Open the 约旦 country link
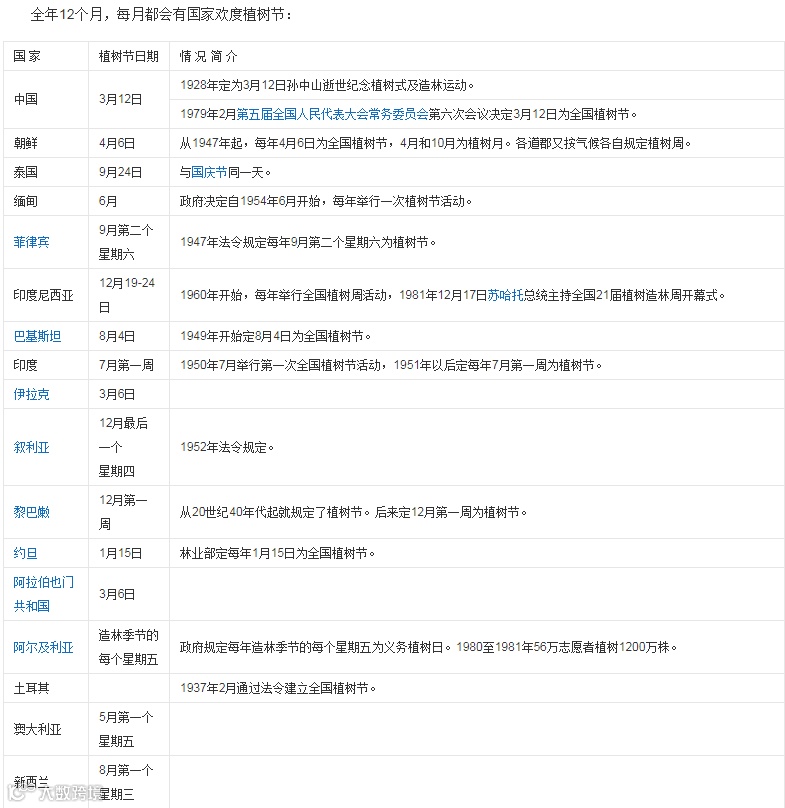Image resolution: width=785 pixels, height=808 pixels. point(25,553)
